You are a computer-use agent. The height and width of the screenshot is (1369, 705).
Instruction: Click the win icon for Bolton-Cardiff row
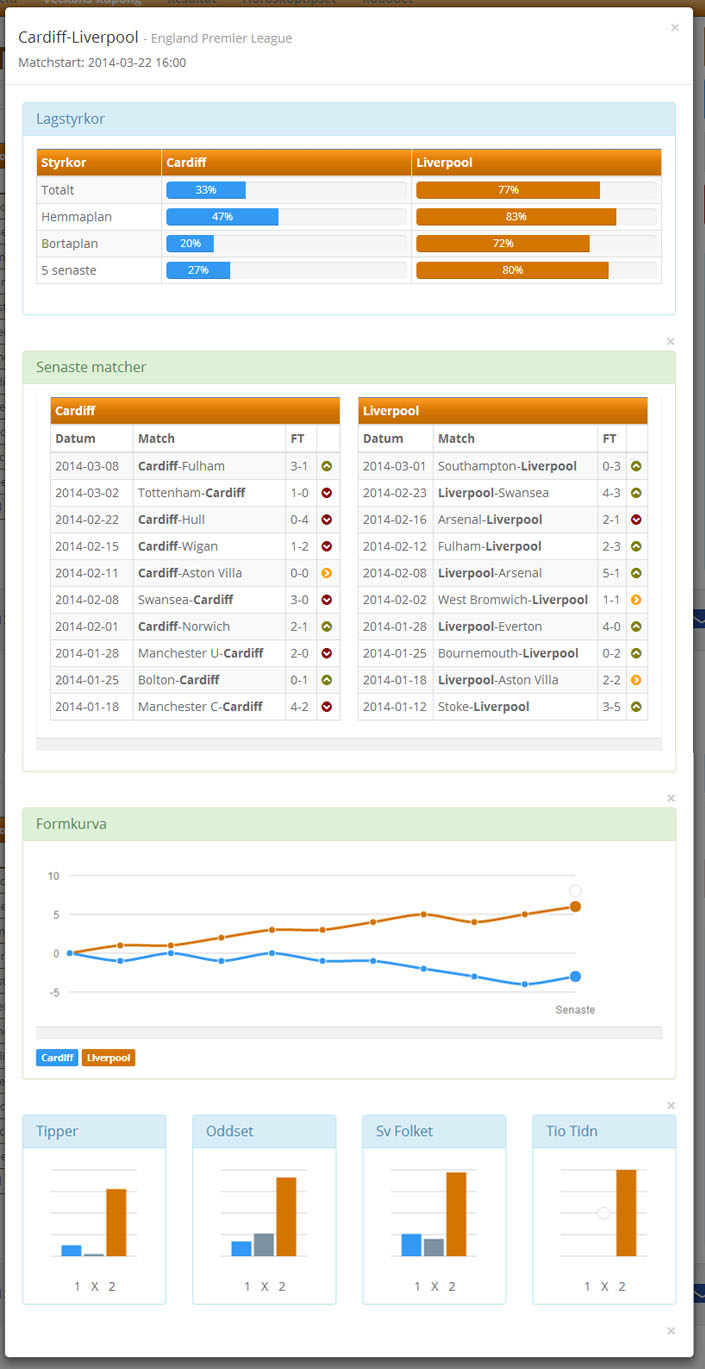click(x=327, y=680)
